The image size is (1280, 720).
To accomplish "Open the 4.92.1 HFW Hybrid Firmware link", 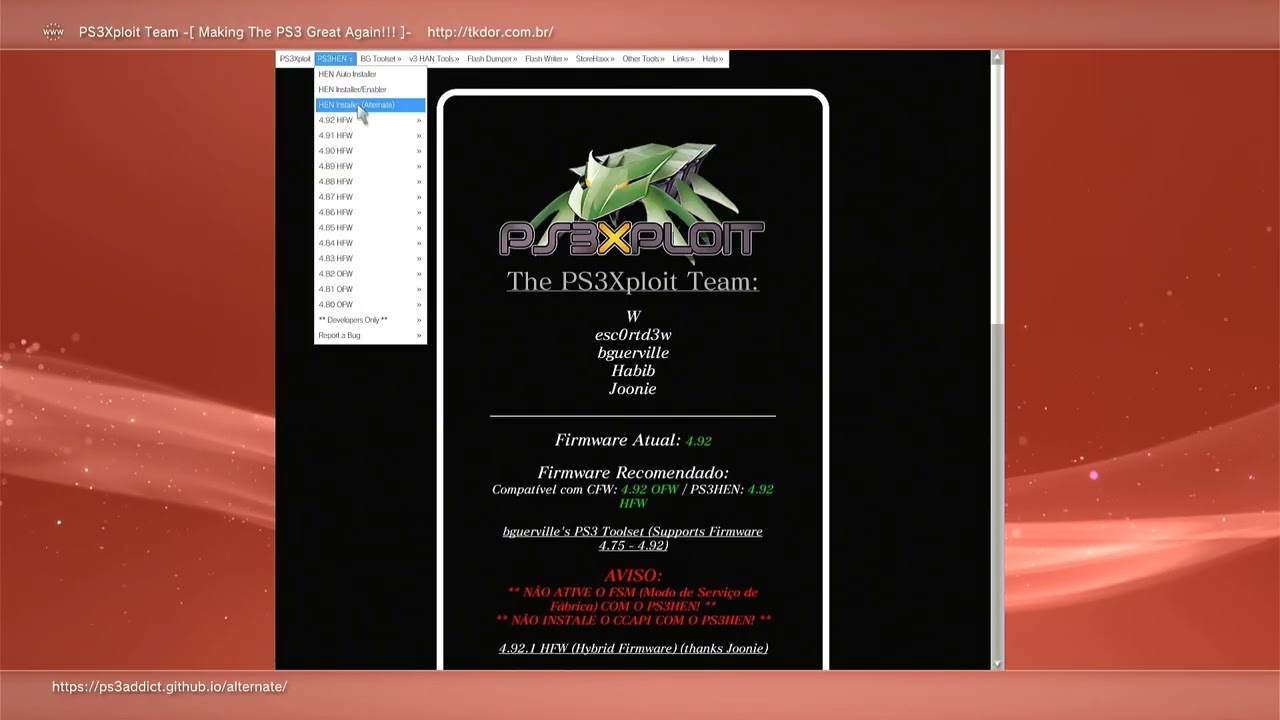I will pos(633,648).
